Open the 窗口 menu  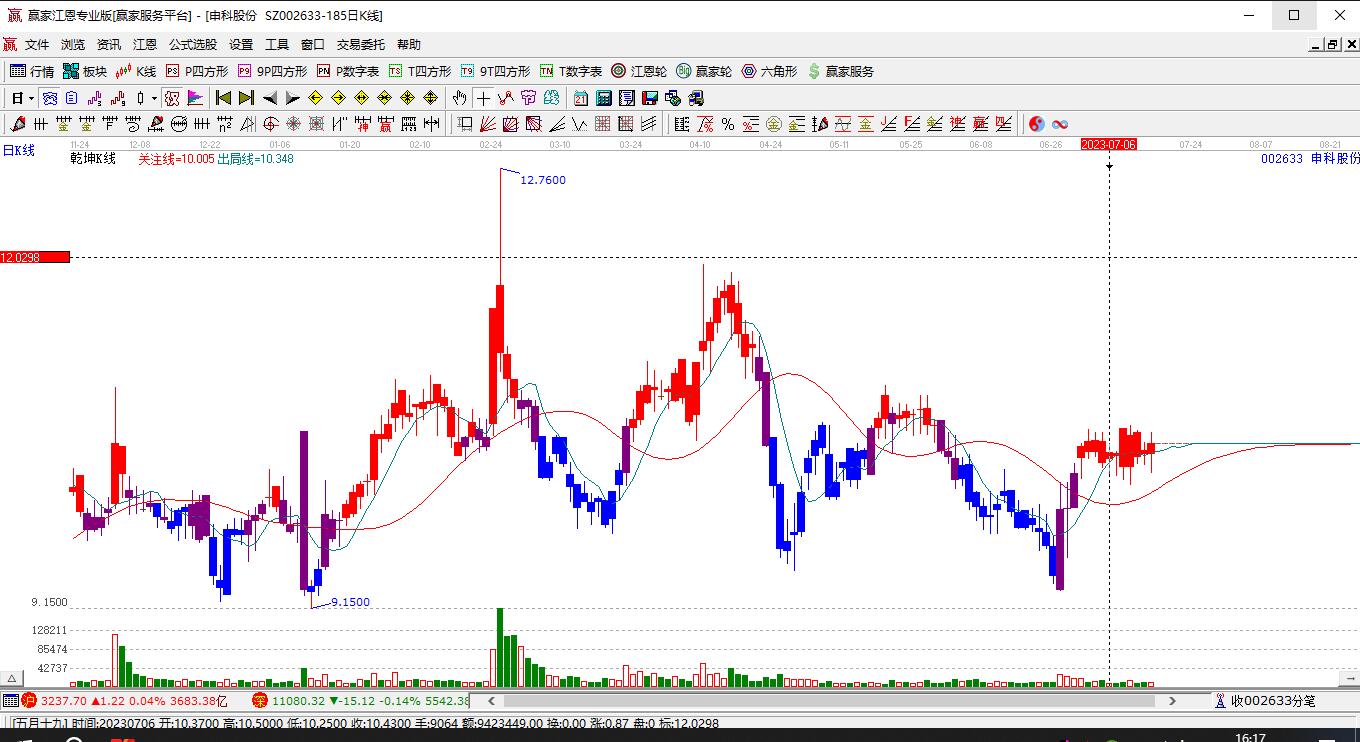pos(313,44)
